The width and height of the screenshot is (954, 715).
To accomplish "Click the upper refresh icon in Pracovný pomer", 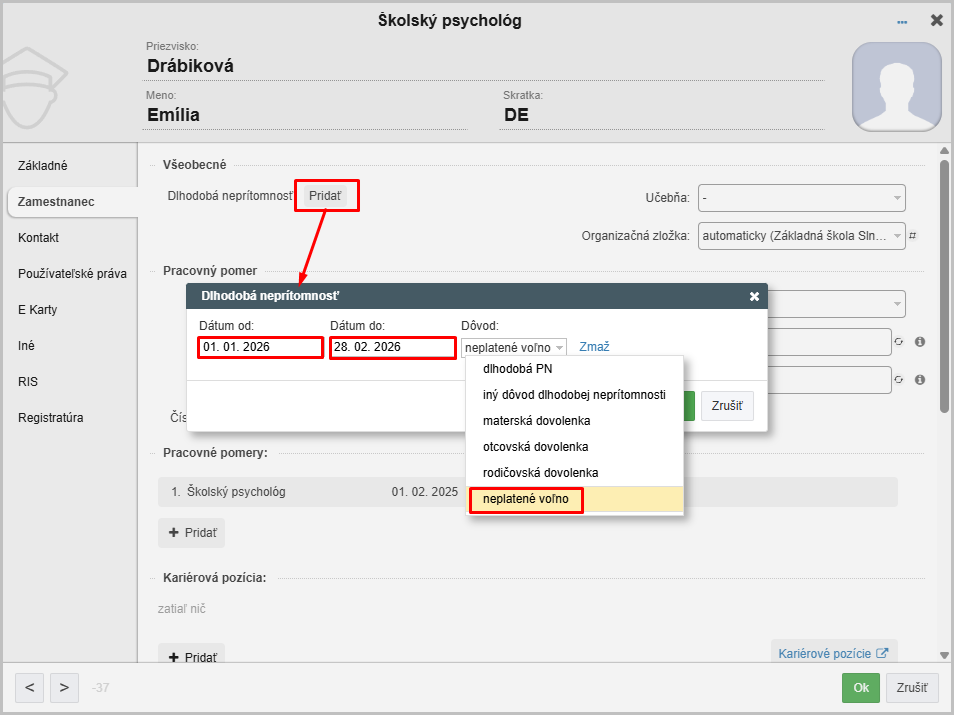I will tap(898, 342).
